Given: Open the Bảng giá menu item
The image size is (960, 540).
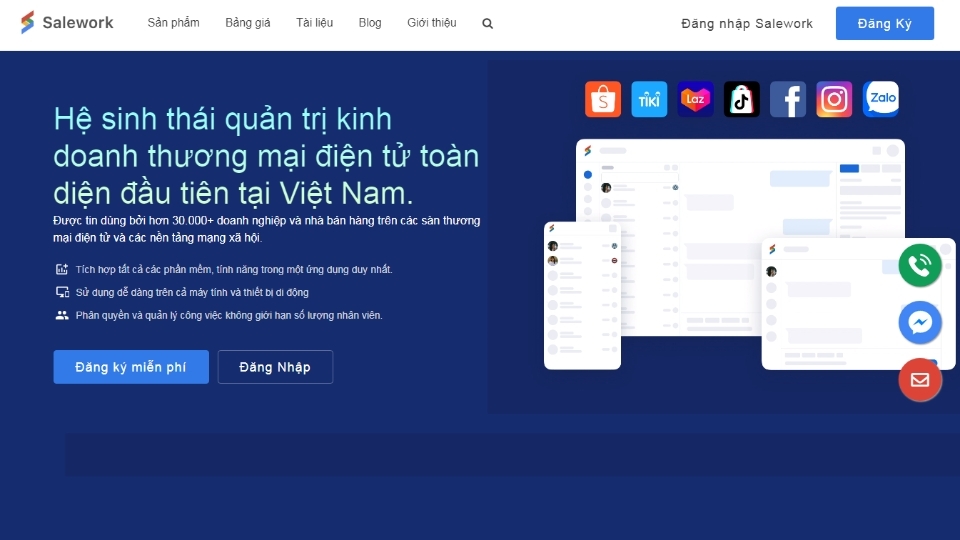Looking at the screenshot, I should click(x=247, y=23).
